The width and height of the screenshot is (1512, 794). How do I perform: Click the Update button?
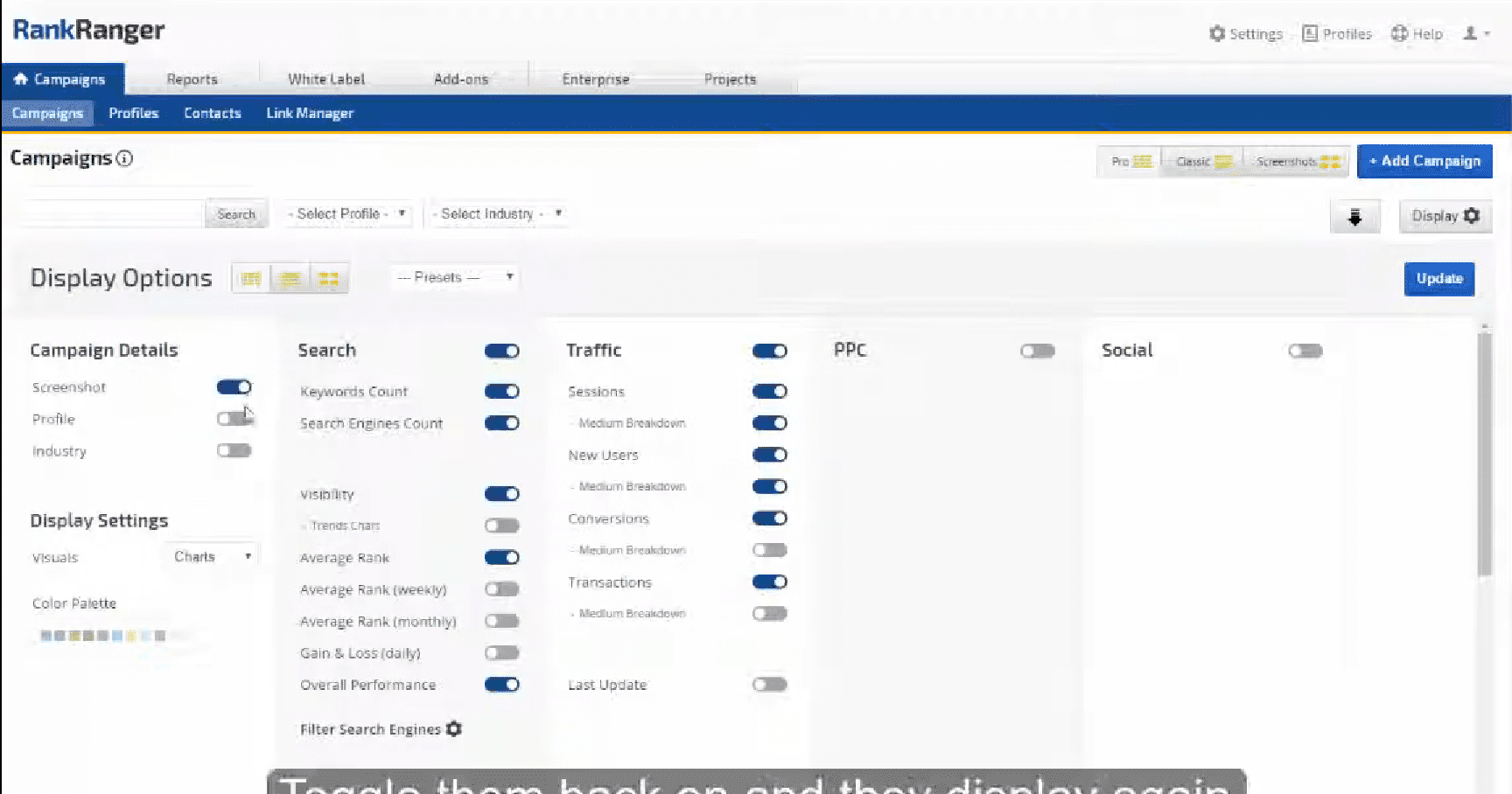coord(1439,279)
